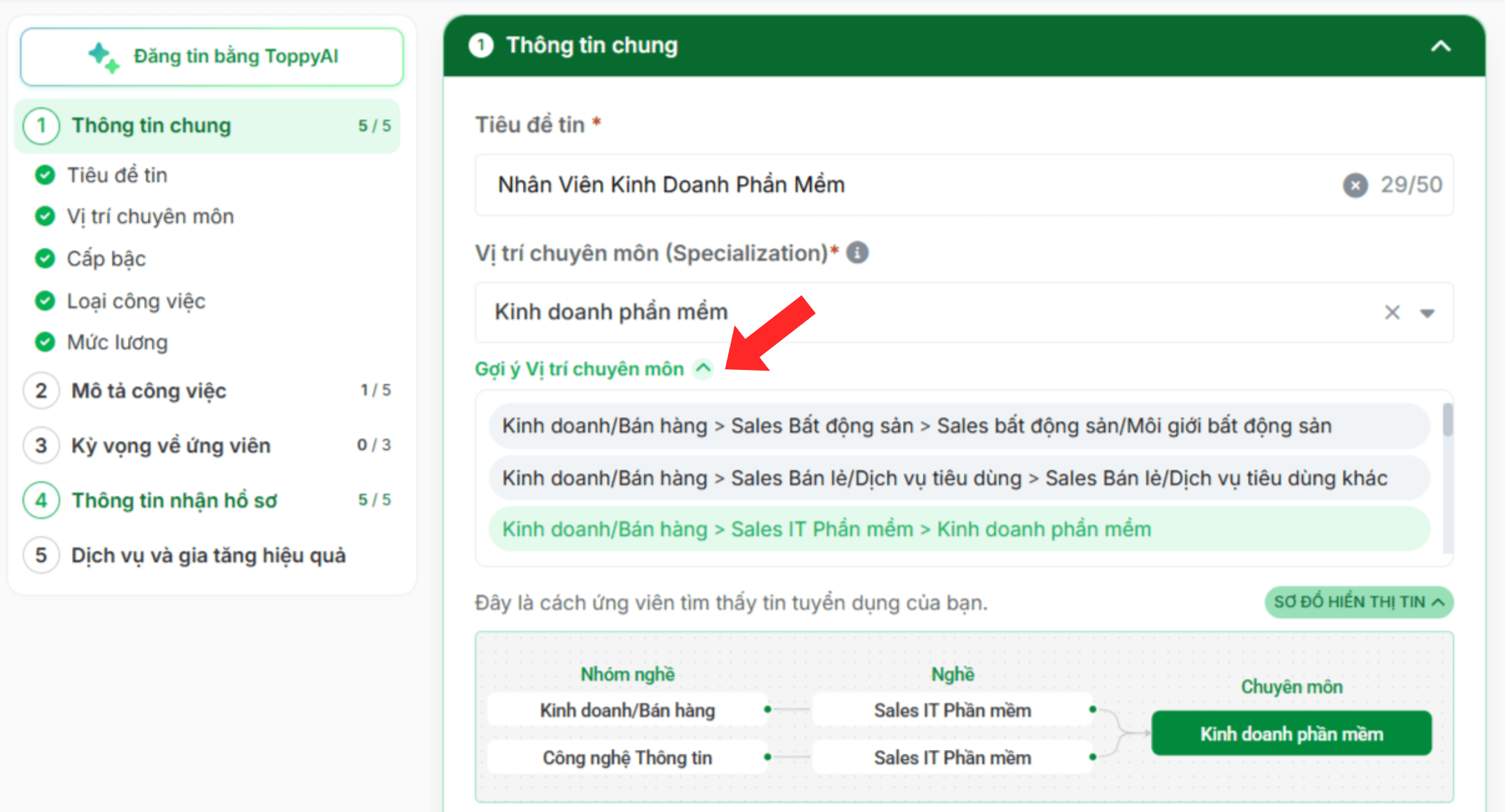Click the step 3 circle number icon

[41, 445]
